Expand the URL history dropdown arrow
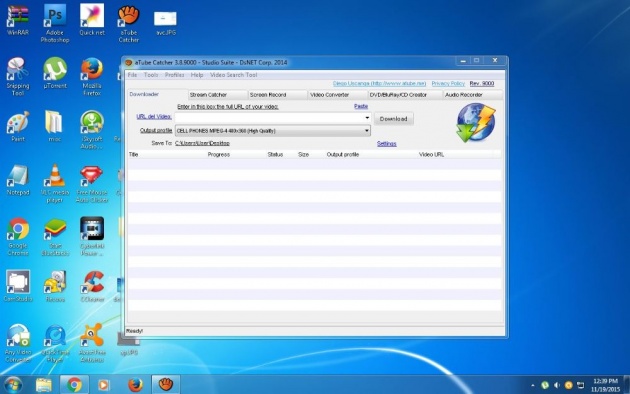This screenshot has height=394, width=630. [x=367, y=118]
